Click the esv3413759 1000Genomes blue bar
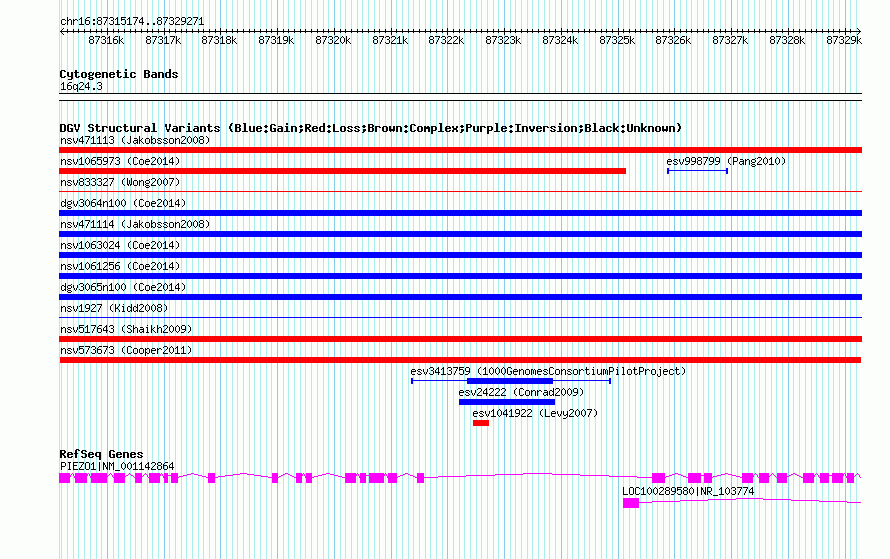This screenshot has width=890, height=559. click(x=510, y=381)
